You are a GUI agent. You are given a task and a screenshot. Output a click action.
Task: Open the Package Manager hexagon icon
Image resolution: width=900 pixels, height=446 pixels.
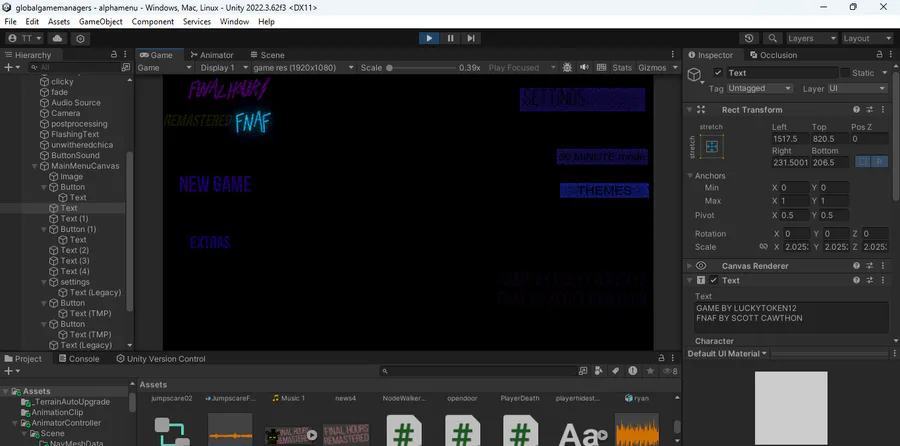(80, 38)
